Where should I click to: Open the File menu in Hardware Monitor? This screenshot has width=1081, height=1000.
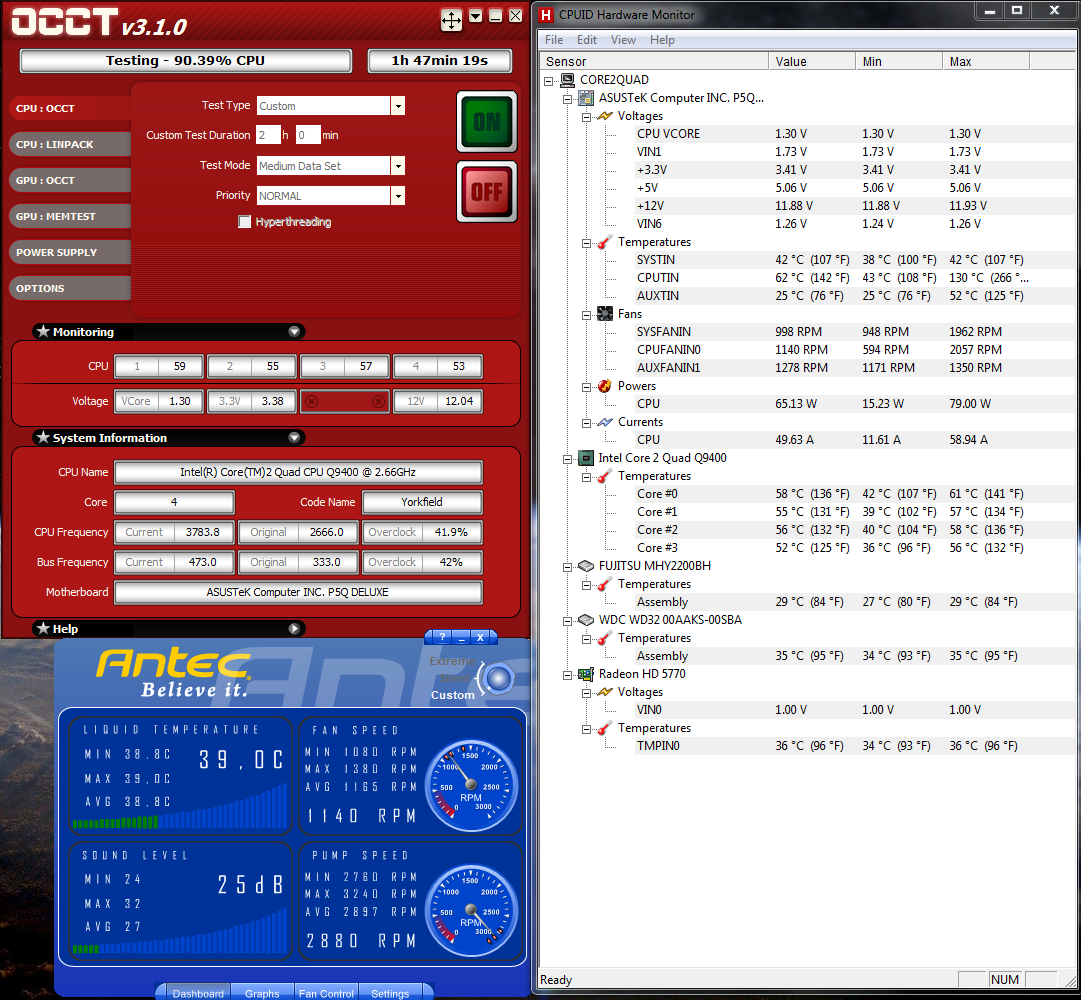[x=554, y=40]
